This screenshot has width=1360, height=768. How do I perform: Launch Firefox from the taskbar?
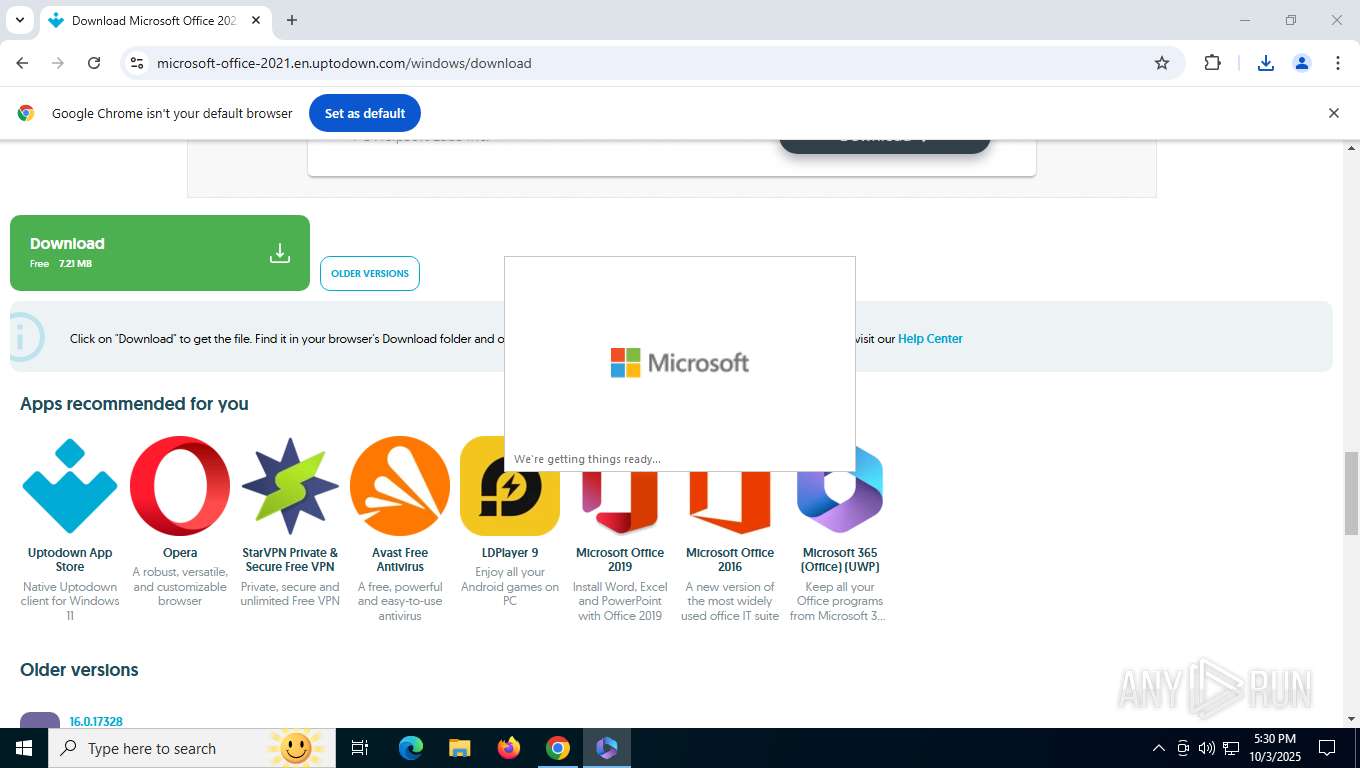[509, 748]
